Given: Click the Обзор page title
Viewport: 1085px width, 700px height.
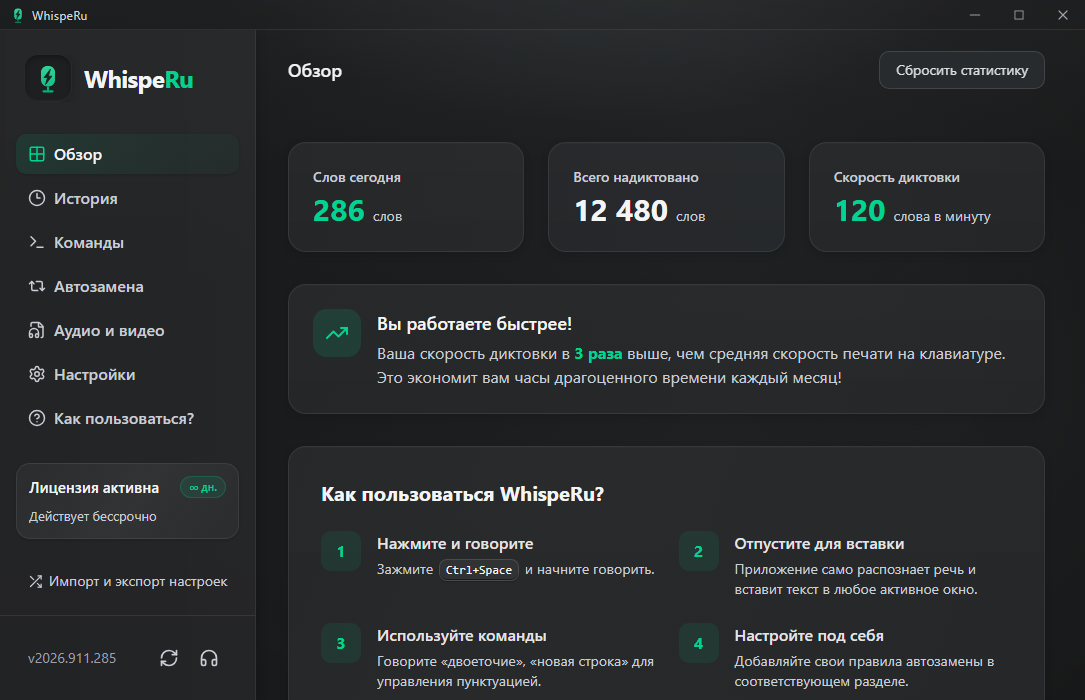Looking at the screenshot, I should click(x=315, y=71).
